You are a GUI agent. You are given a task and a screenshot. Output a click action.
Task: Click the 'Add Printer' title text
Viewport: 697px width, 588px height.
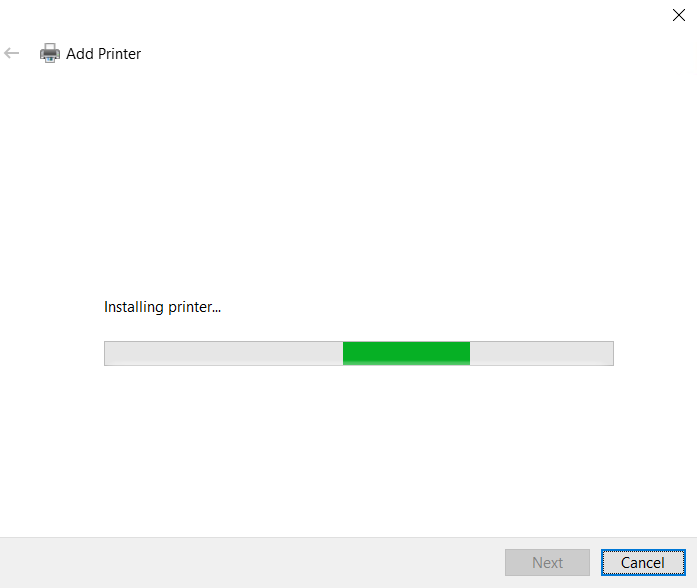tap(104, 54)
